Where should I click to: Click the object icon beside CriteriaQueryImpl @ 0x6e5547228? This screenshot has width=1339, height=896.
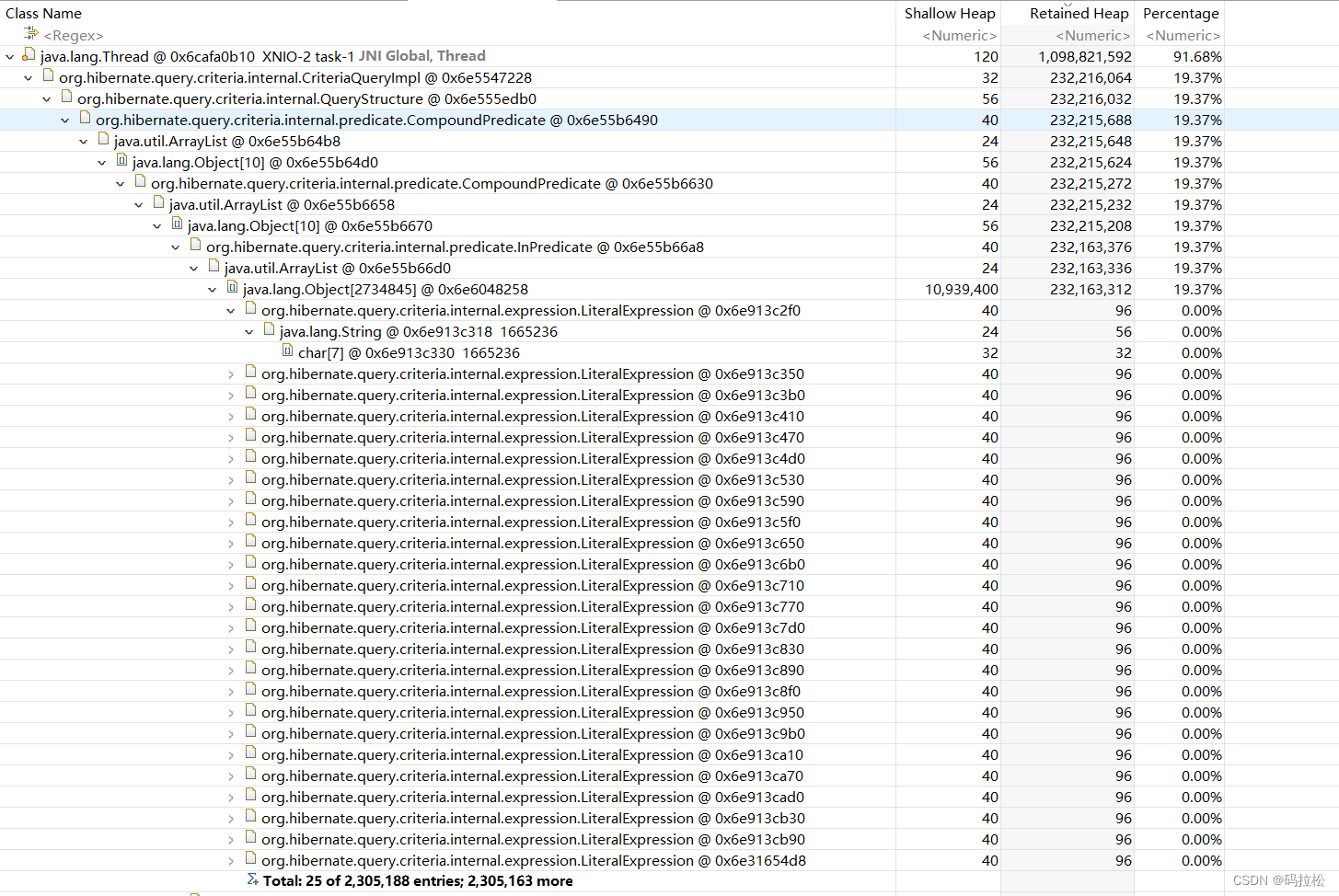pyautogui.click(x=48, y=76)
